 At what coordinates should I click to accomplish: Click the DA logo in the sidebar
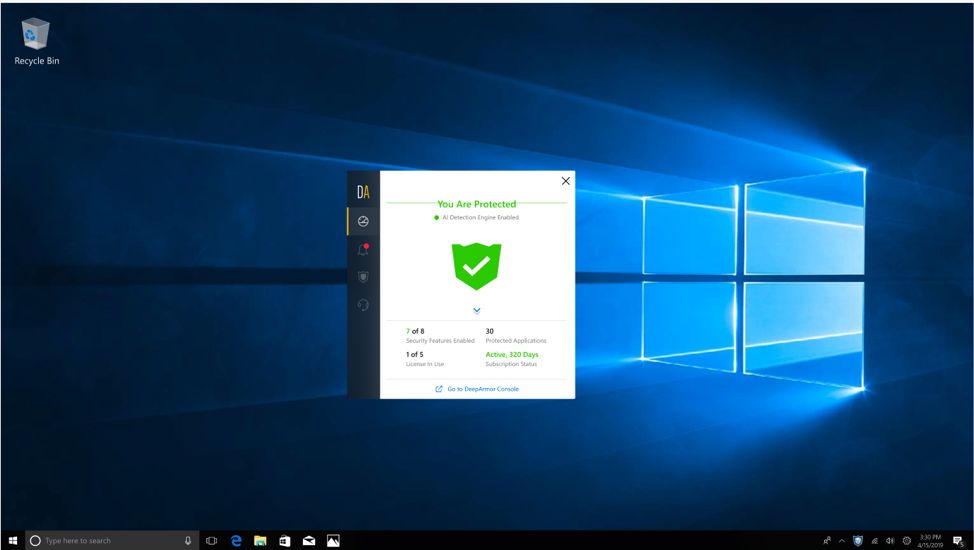363,192
